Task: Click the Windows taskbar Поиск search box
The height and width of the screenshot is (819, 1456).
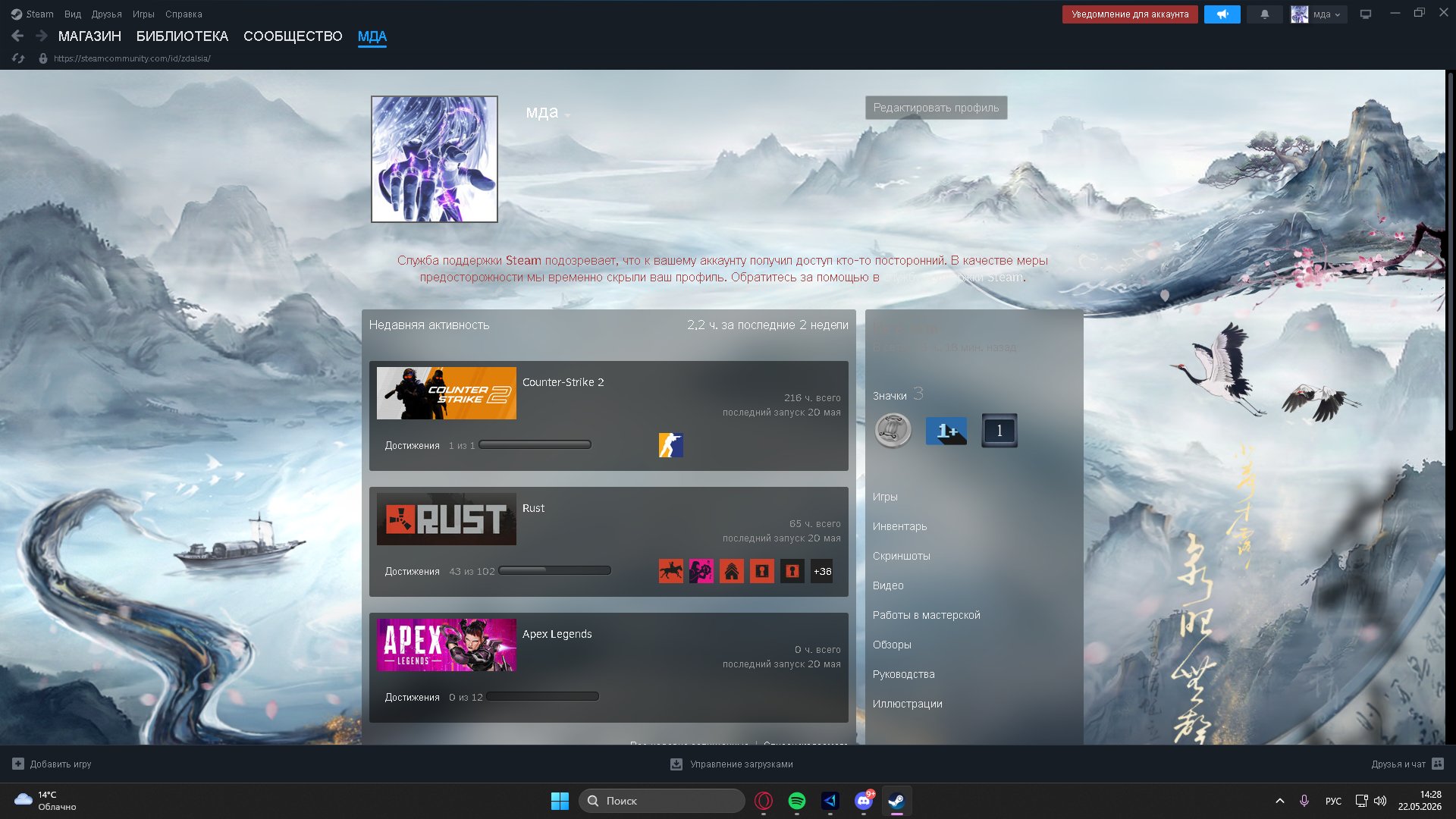Action: pyautogui.click(x=661, y=801)
